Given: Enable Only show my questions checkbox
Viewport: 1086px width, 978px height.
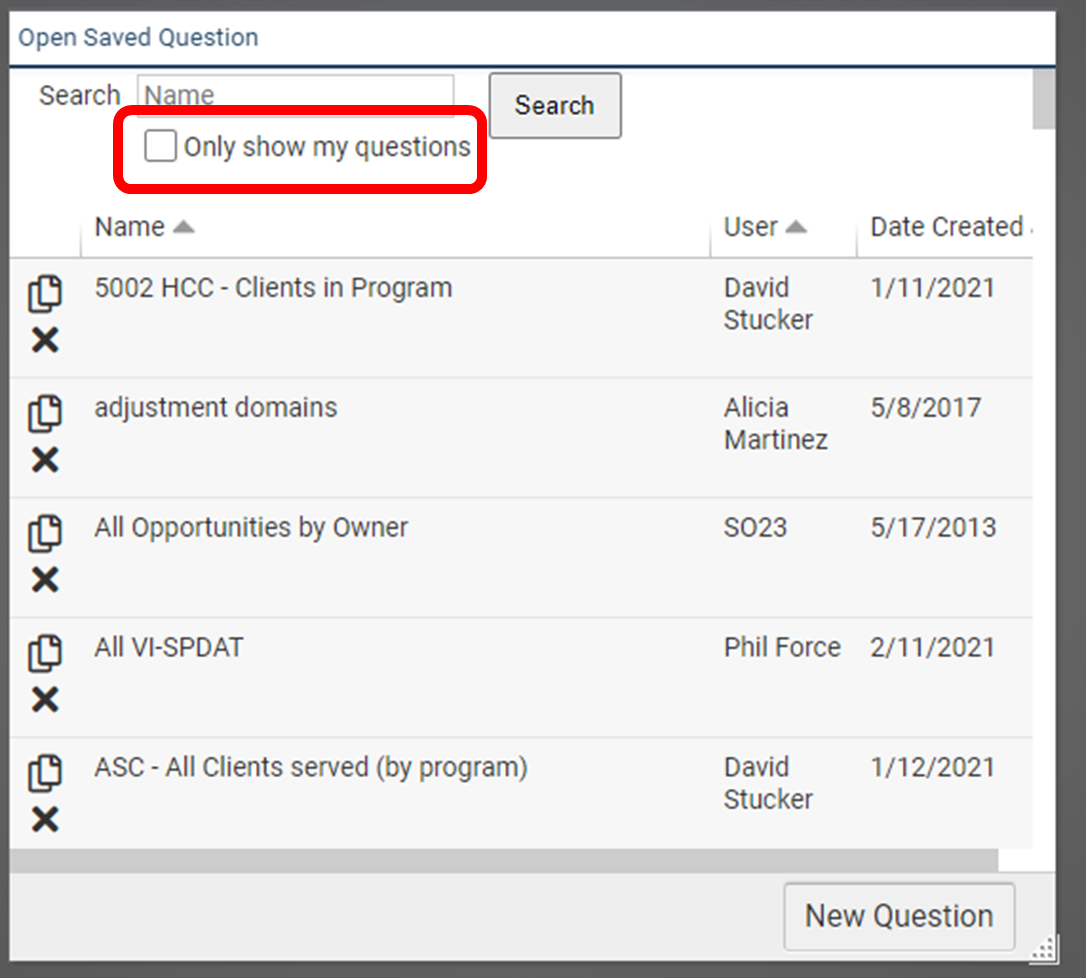Looking at the screenshot, I should coord(160,146).
